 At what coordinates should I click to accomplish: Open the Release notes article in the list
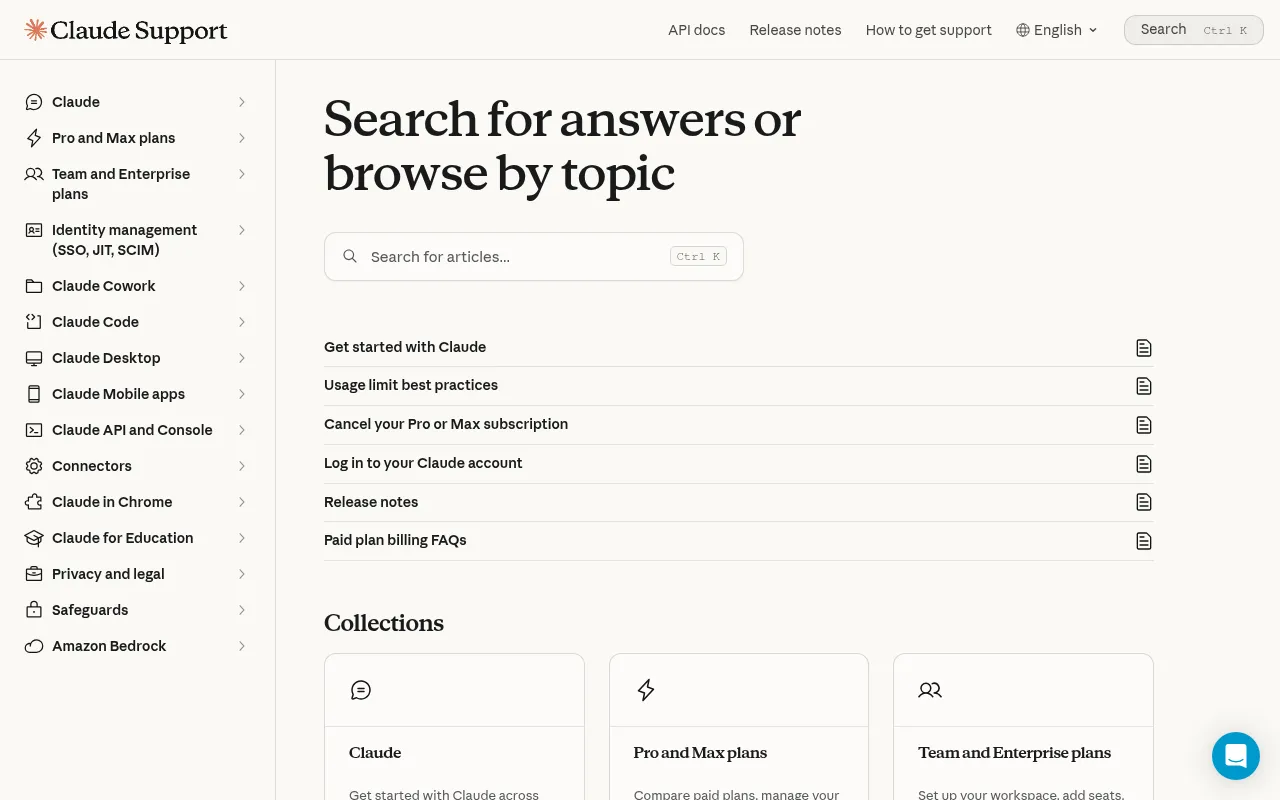tap(739, 502)
